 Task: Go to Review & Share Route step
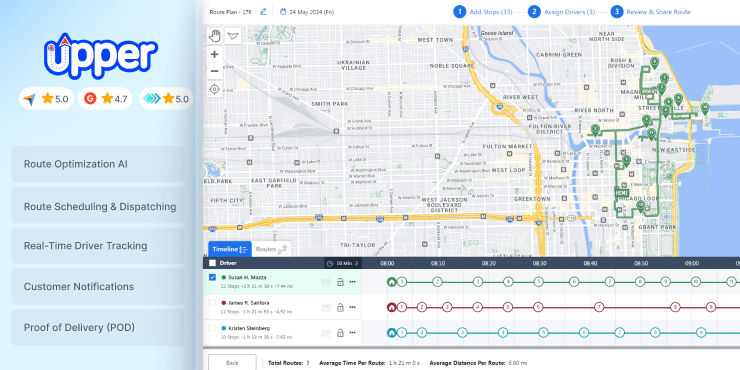pyautogui.click(x=650, y=12)
